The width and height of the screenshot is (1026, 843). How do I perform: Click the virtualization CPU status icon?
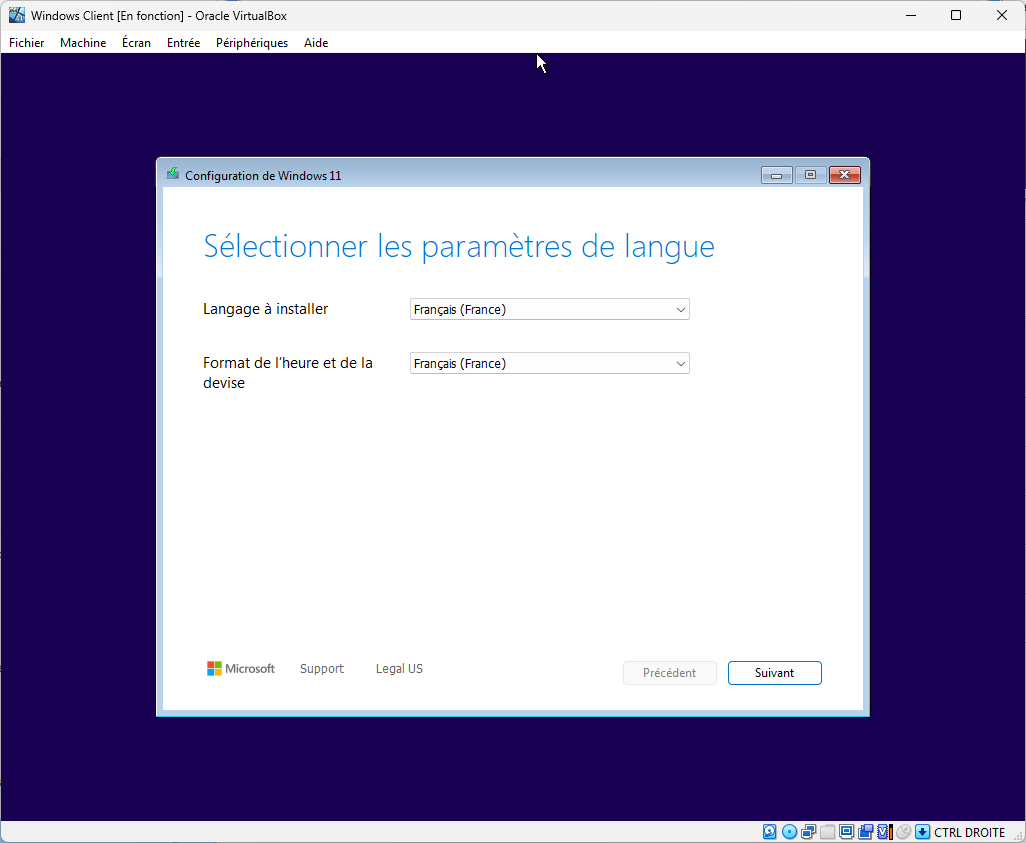884,832
